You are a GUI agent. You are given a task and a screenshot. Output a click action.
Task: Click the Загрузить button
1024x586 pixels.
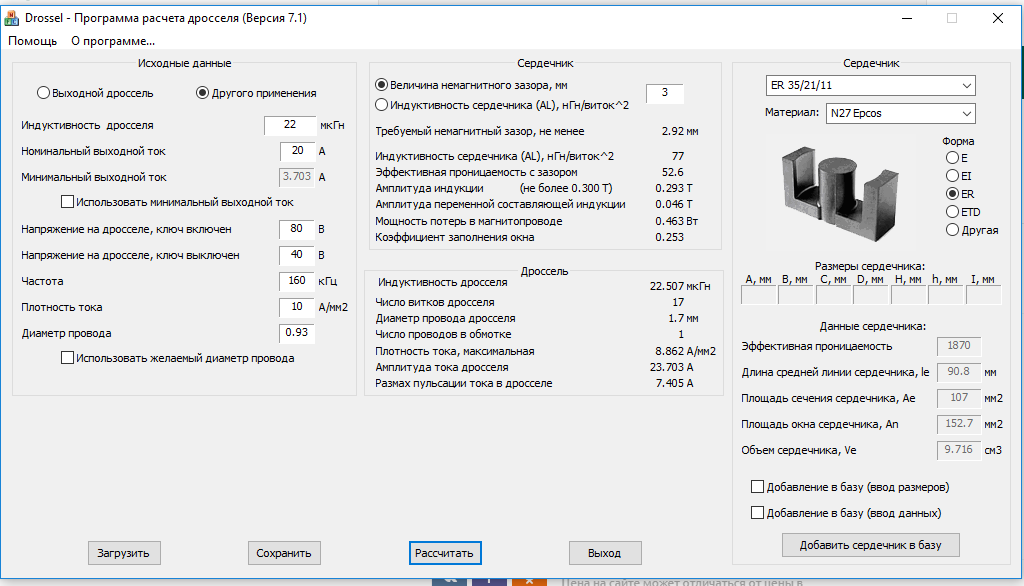pyautogui.click(x=123, y=553)
